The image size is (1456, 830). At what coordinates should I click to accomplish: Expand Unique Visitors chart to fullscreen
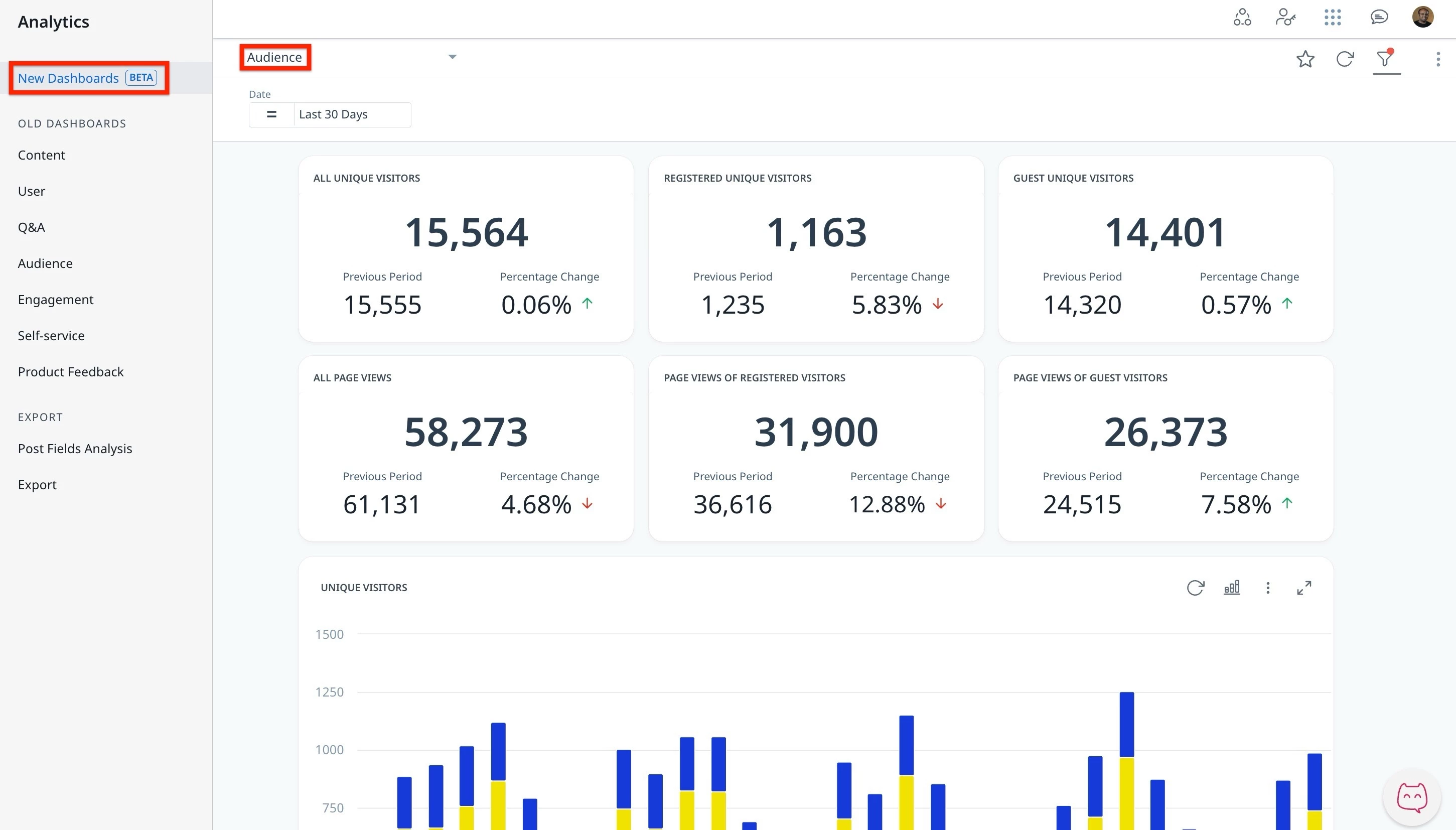tap(1304, 587)
